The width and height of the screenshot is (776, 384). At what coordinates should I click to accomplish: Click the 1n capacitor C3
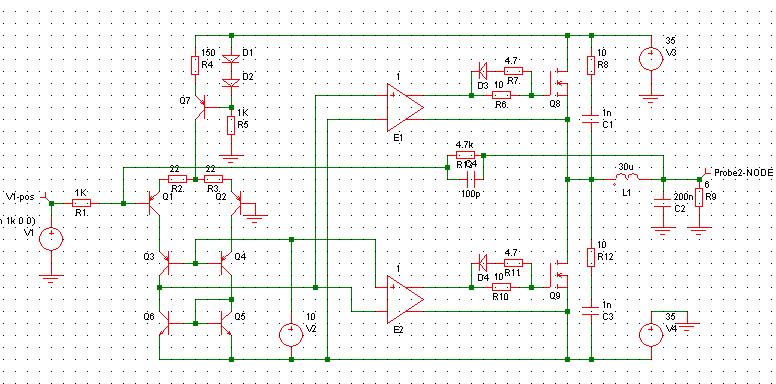pyautogui.click(x=591, y=311)
